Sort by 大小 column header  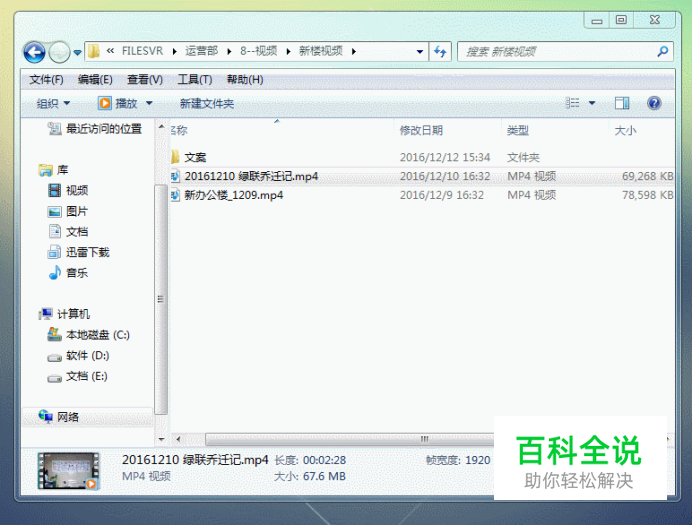click(625, 131)
